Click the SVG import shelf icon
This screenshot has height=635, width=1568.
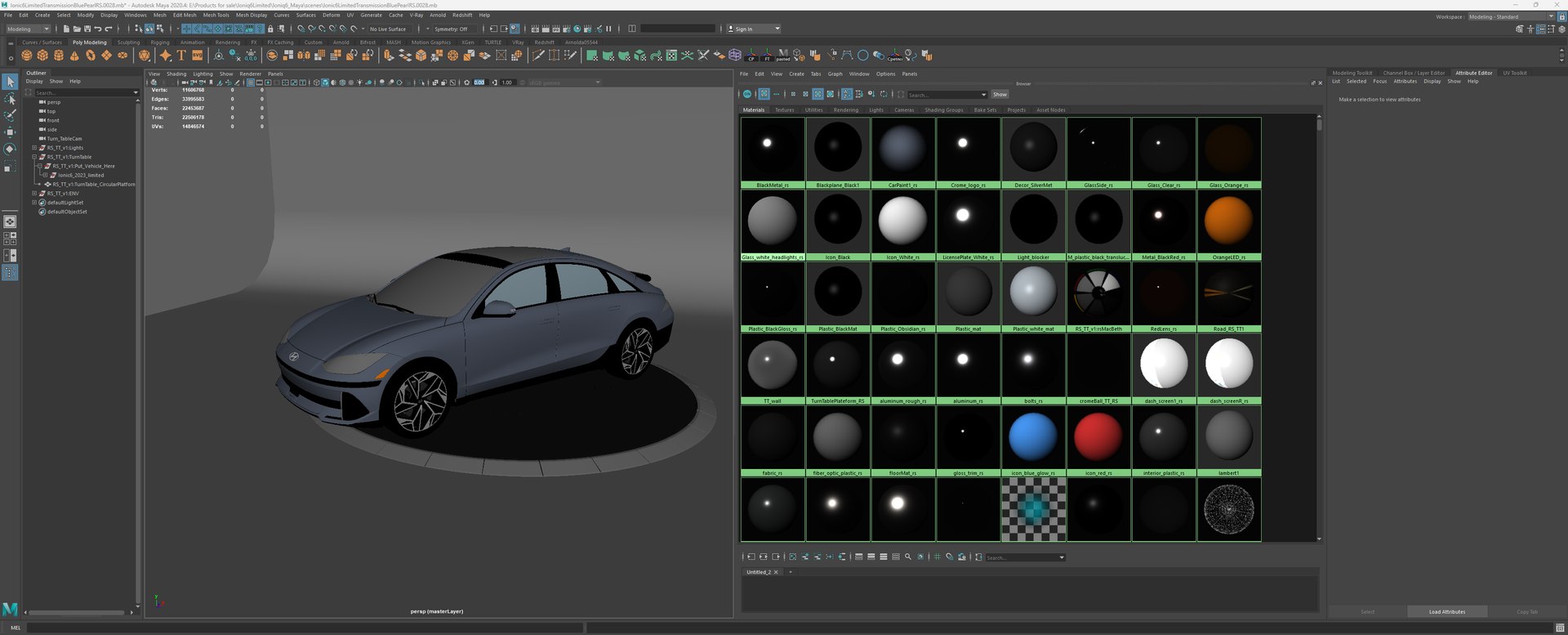[197, 55]
